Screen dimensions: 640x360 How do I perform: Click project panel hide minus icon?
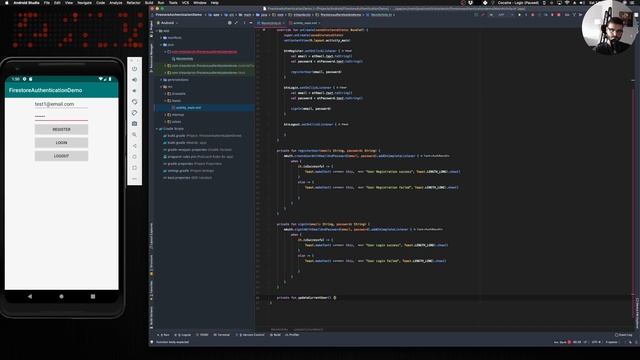[251, 23]
